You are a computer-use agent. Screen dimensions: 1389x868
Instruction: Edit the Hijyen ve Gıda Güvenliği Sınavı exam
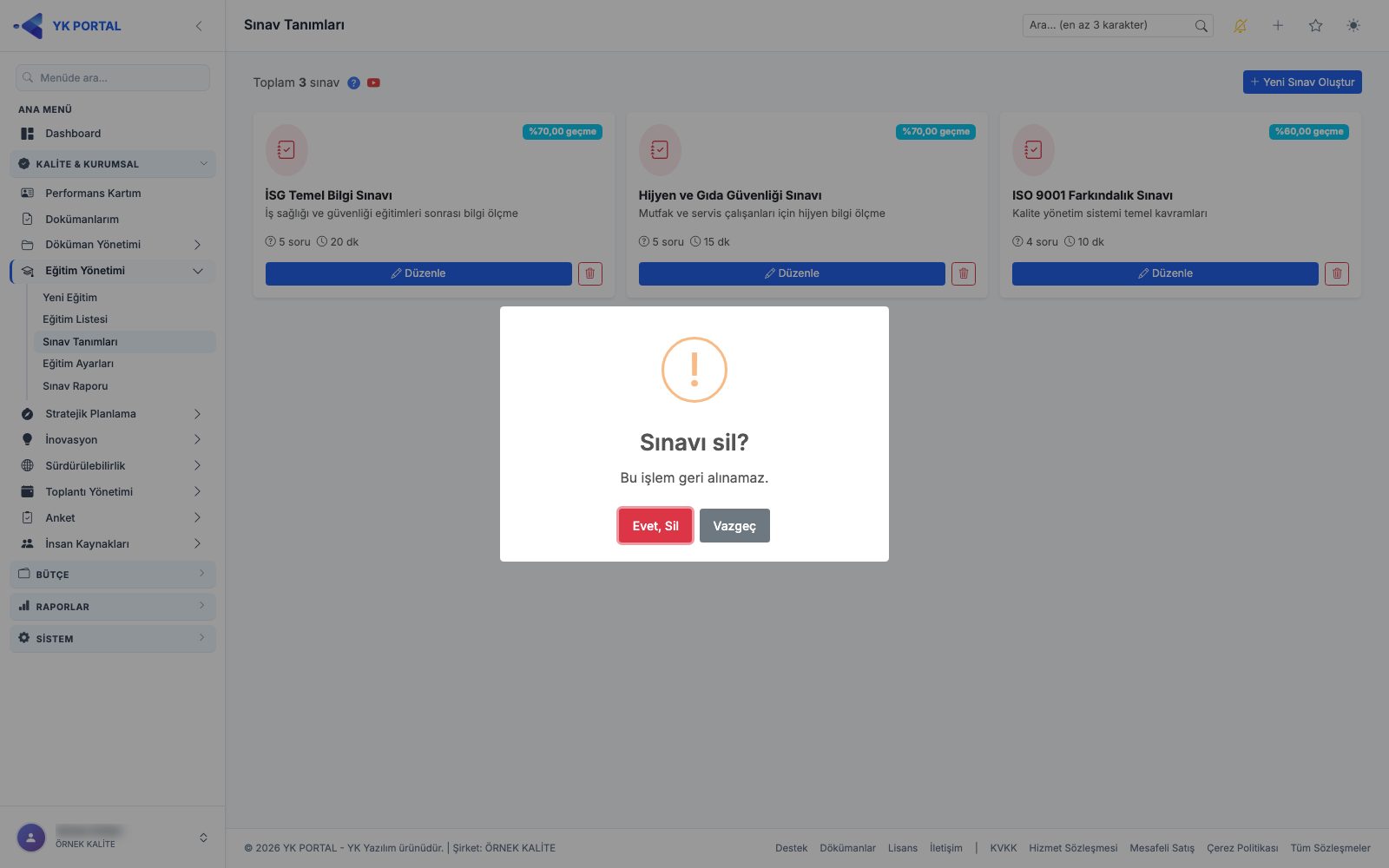pyautogui.click(x=792, y=273)
